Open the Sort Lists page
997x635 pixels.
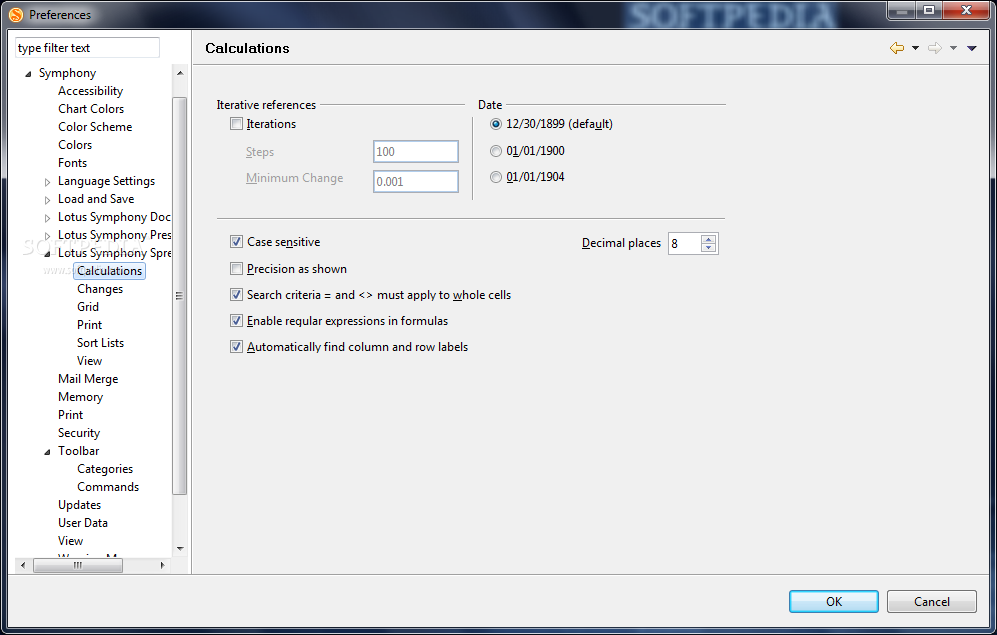100,343
